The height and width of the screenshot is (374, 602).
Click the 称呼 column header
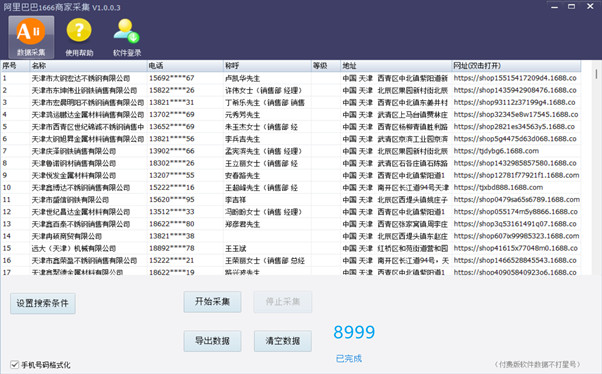pyautogui.click(x=267, y=66)
